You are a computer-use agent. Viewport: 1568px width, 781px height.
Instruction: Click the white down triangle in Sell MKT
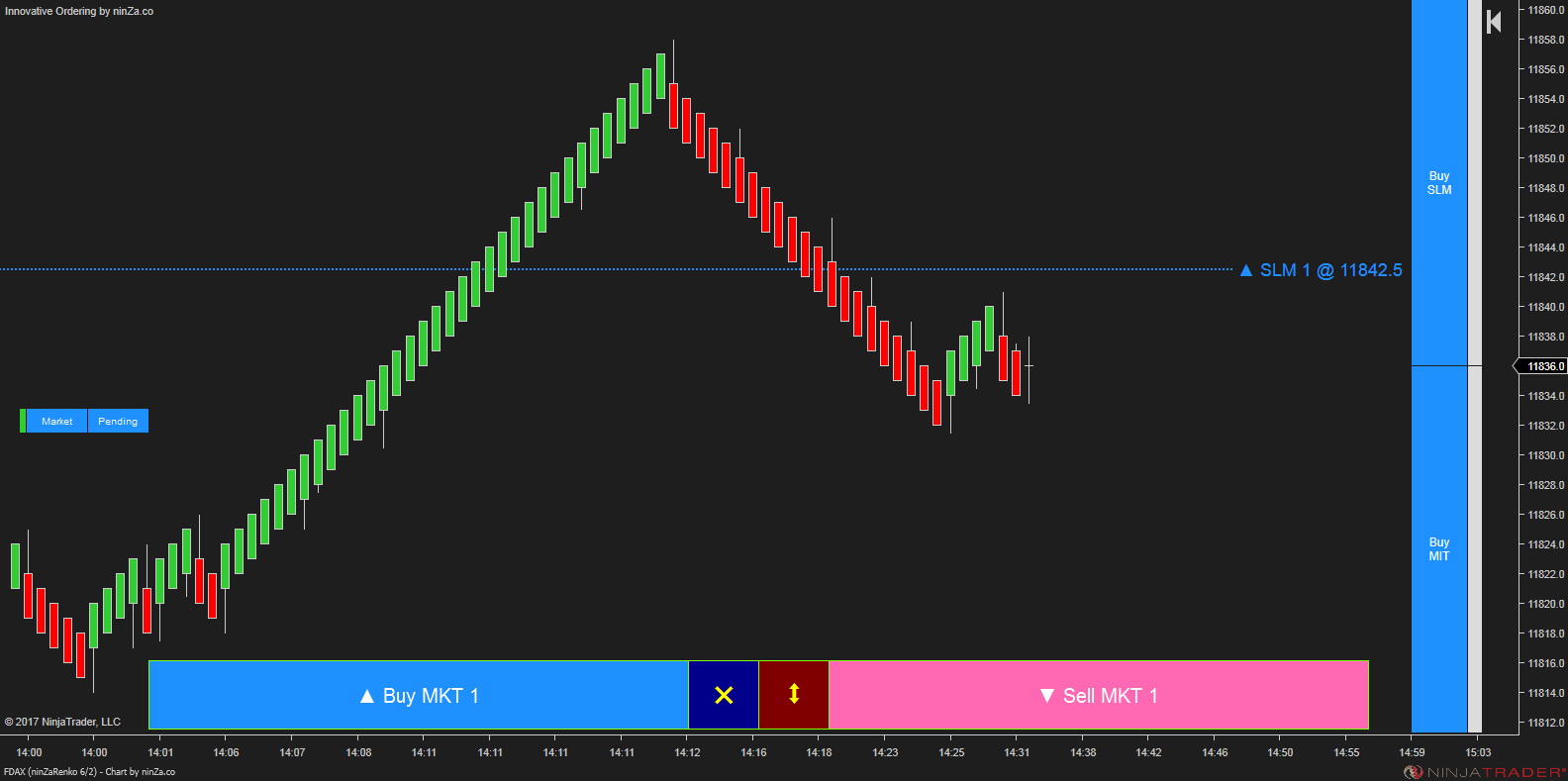[x=1047, y=696]
